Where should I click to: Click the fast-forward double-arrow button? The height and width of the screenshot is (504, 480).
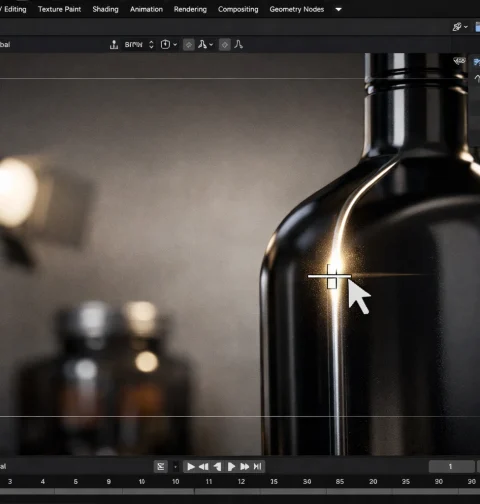coord(245,466)
